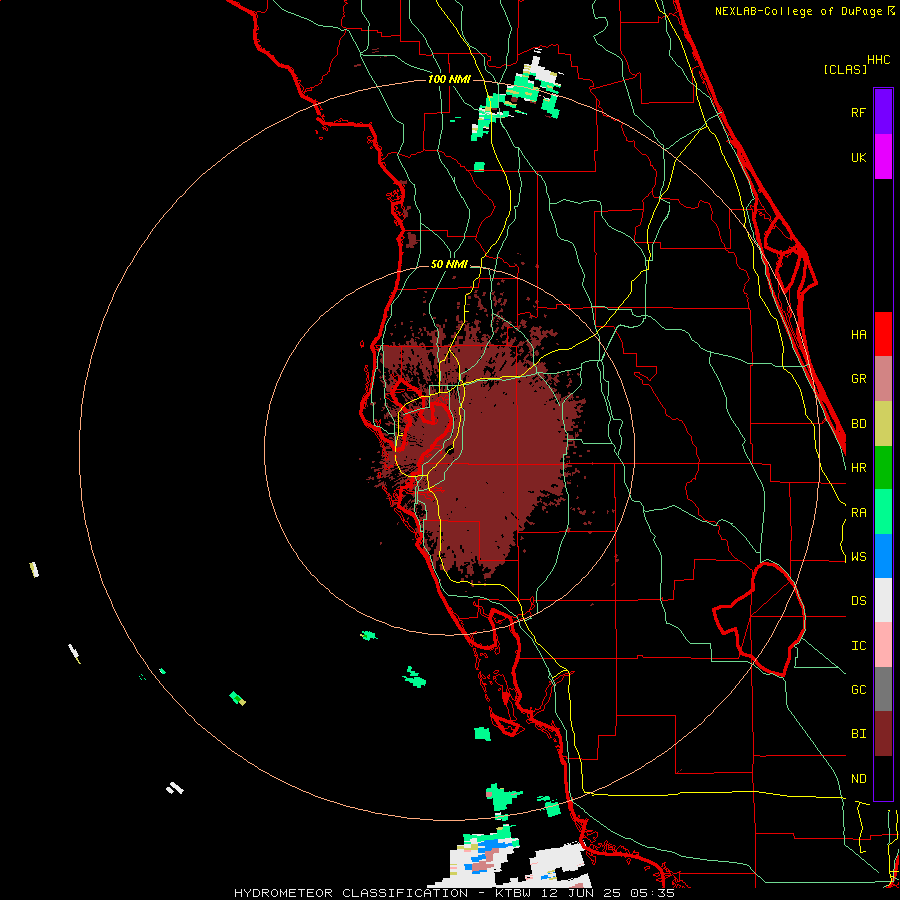Image resolution: width=900 pixels, height=900 pixels.
Task: Click the UK legend label
Action: [x=858, y=157]
